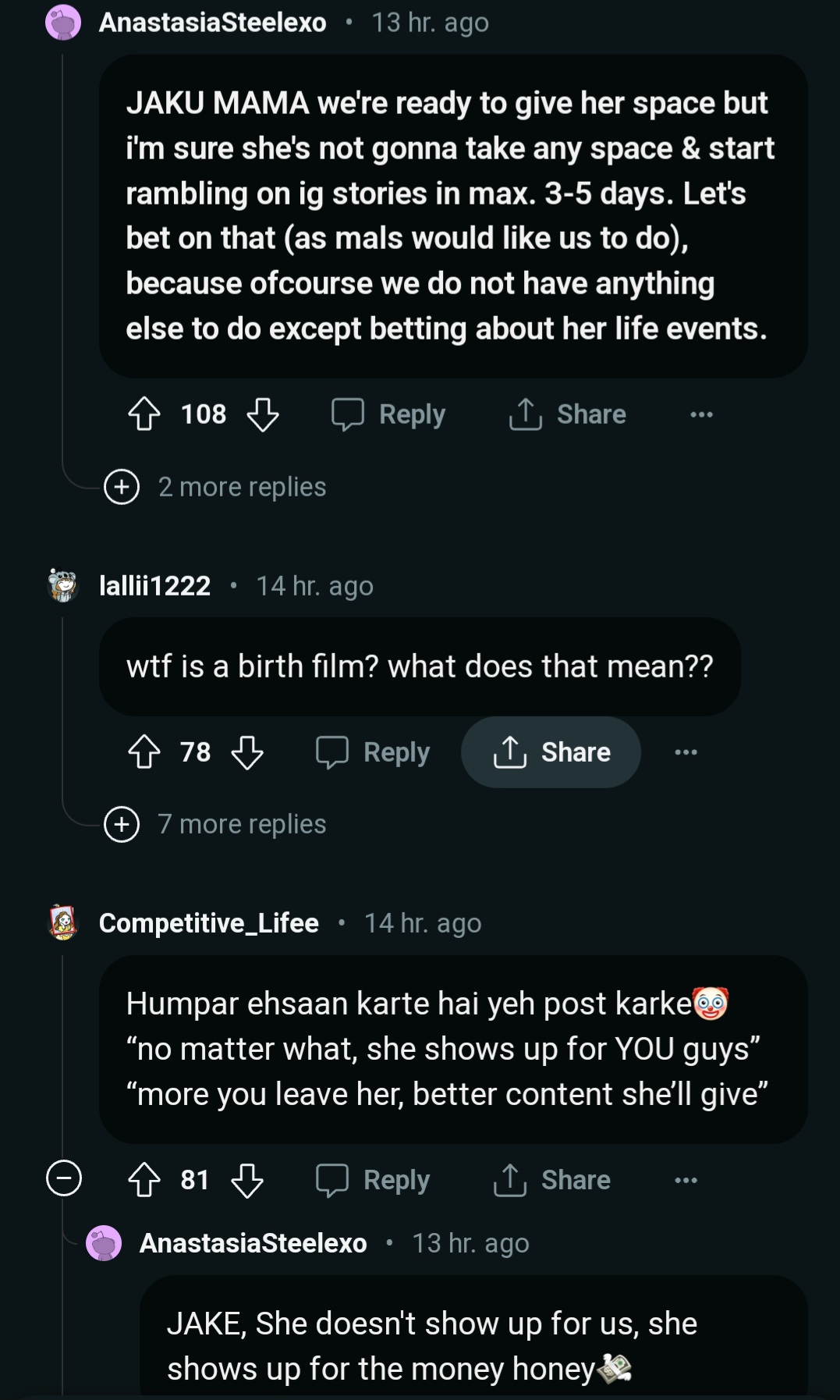Viewport: 840px width, 1400px height.
Task: Reply to lallii1222's comment
Action: [x=374, y=752]
